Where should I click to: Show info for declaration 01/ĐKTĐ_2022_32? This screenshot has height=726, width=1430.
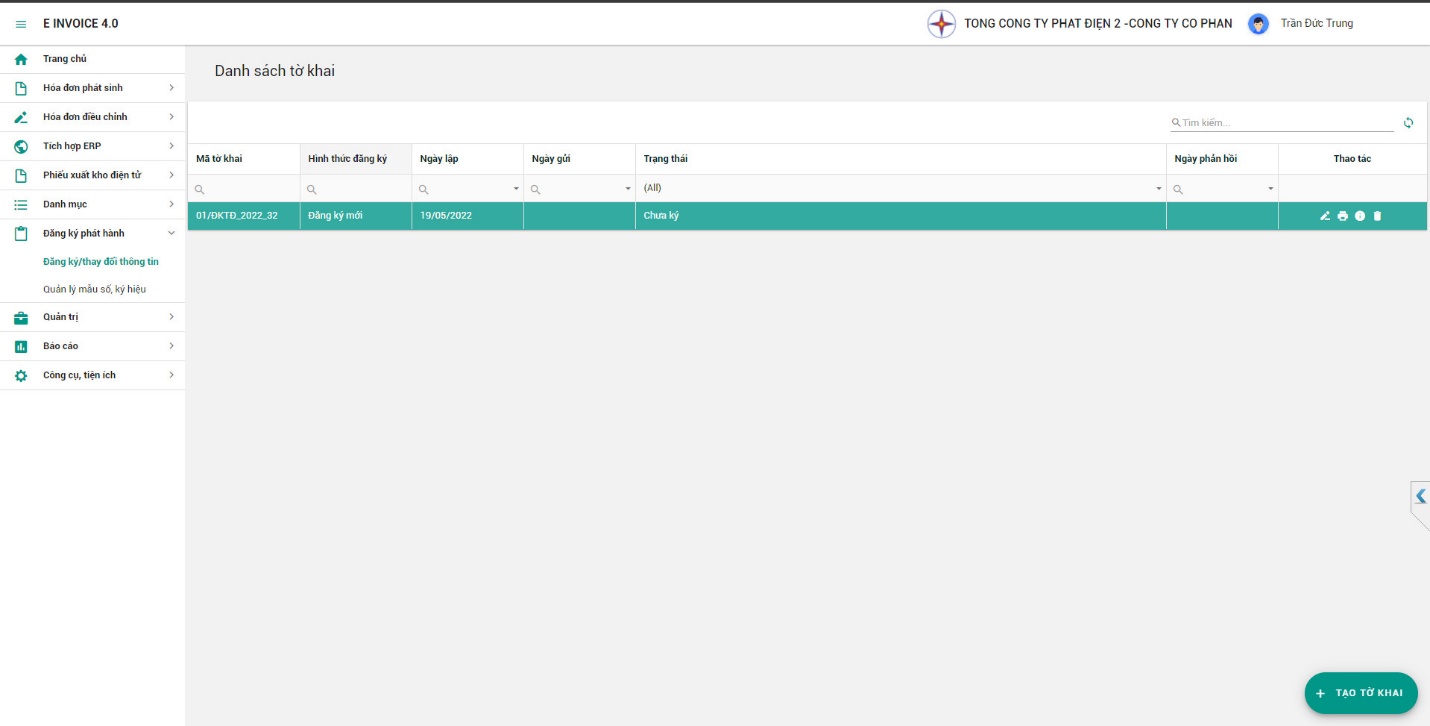(x=1360, y=216)
